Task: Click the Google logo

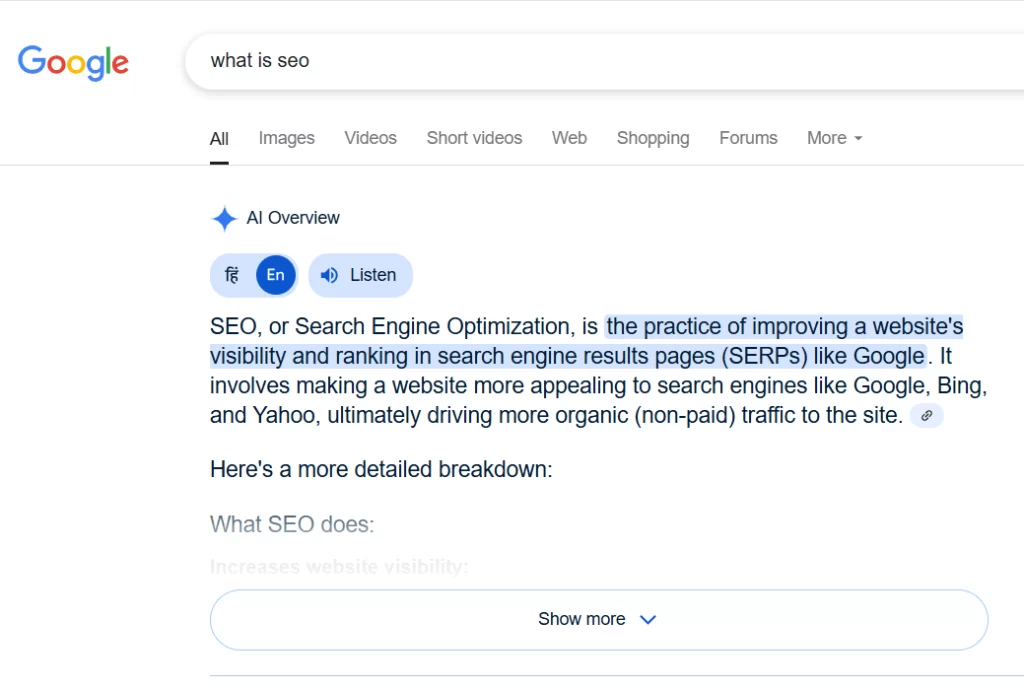Action: (73, 63)
